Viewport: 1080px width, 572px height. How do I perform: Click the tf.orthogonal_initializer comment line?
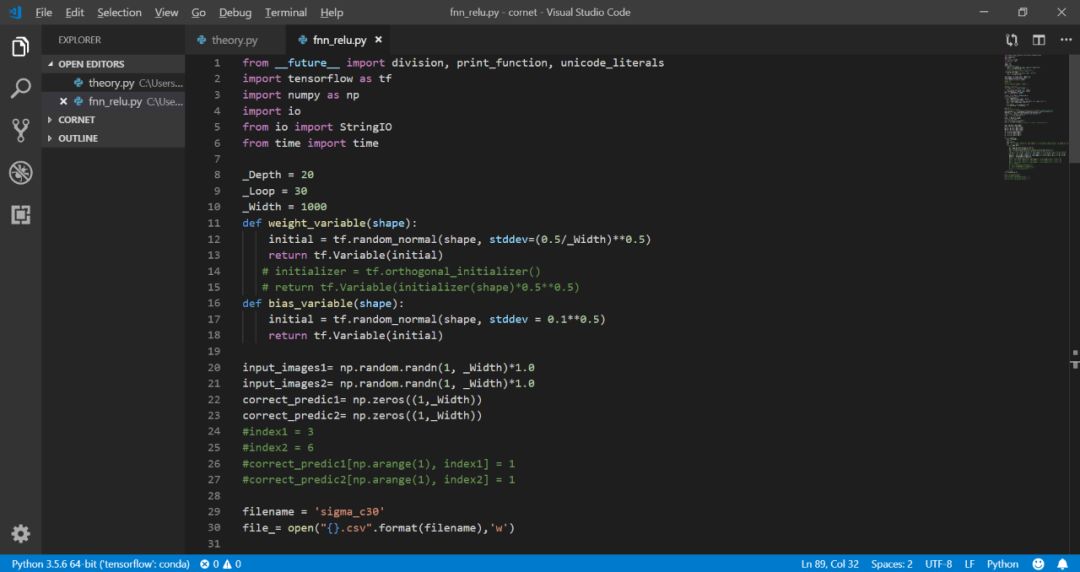pyautogui.click(x=402, y=272)
